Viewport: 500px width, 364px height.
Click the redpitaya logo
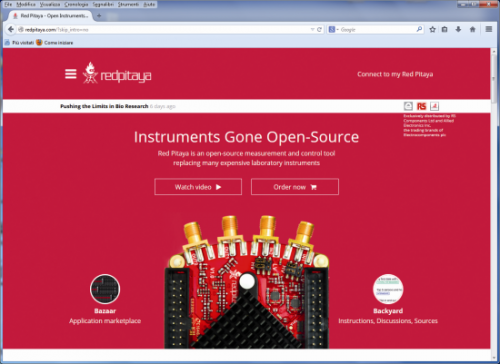[x=117, y=73]
